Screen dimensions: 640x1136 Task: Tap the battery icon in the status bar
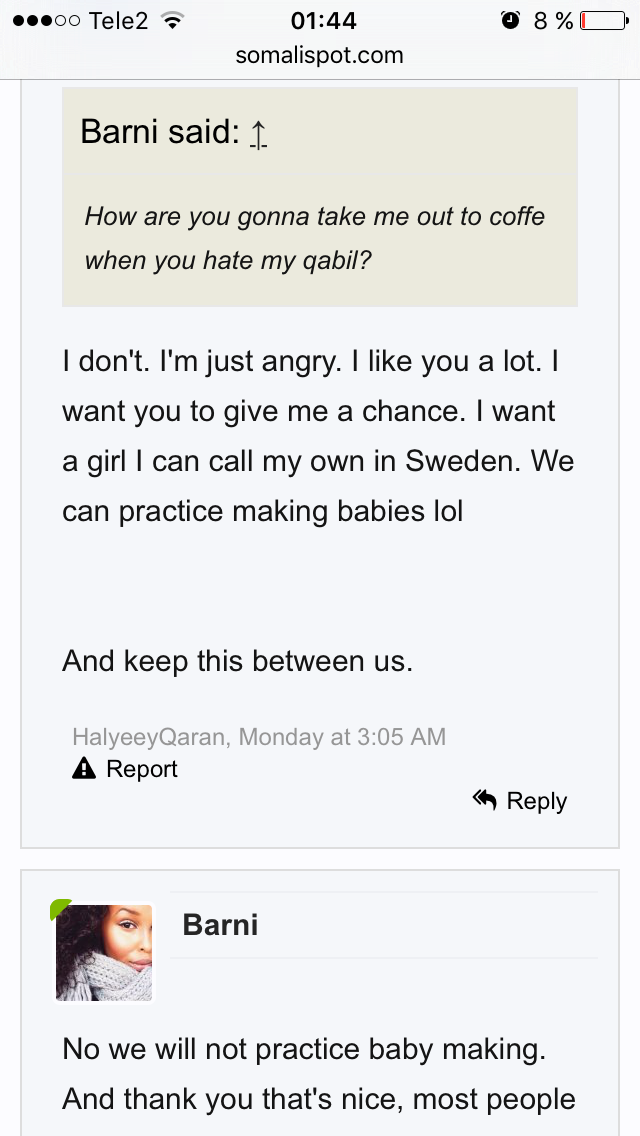coord(604,21)
